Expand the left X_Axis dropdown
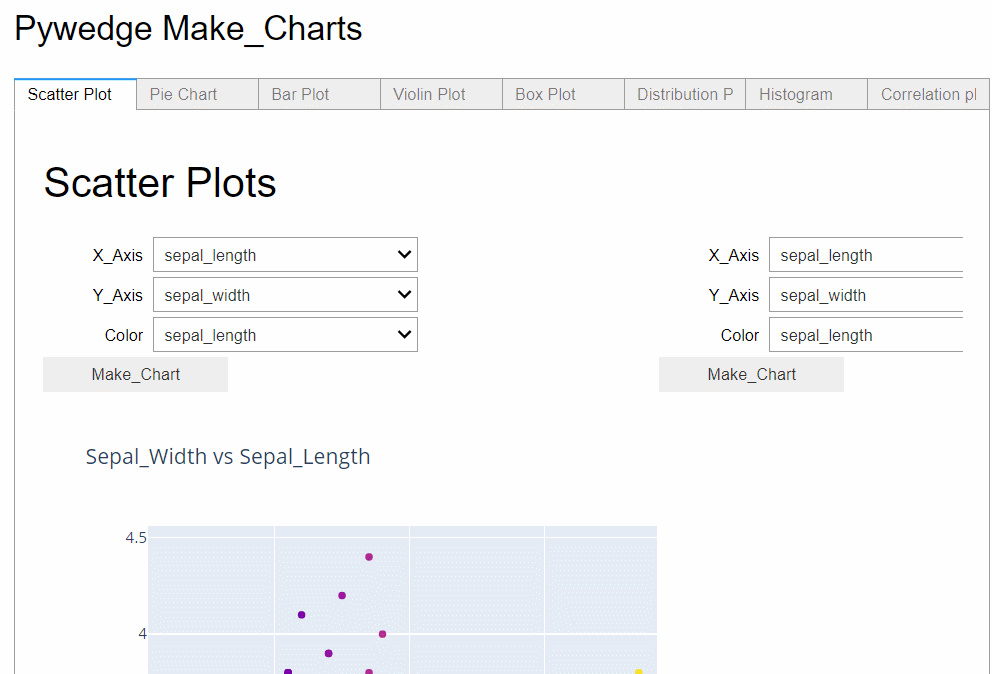 [285, 255]
